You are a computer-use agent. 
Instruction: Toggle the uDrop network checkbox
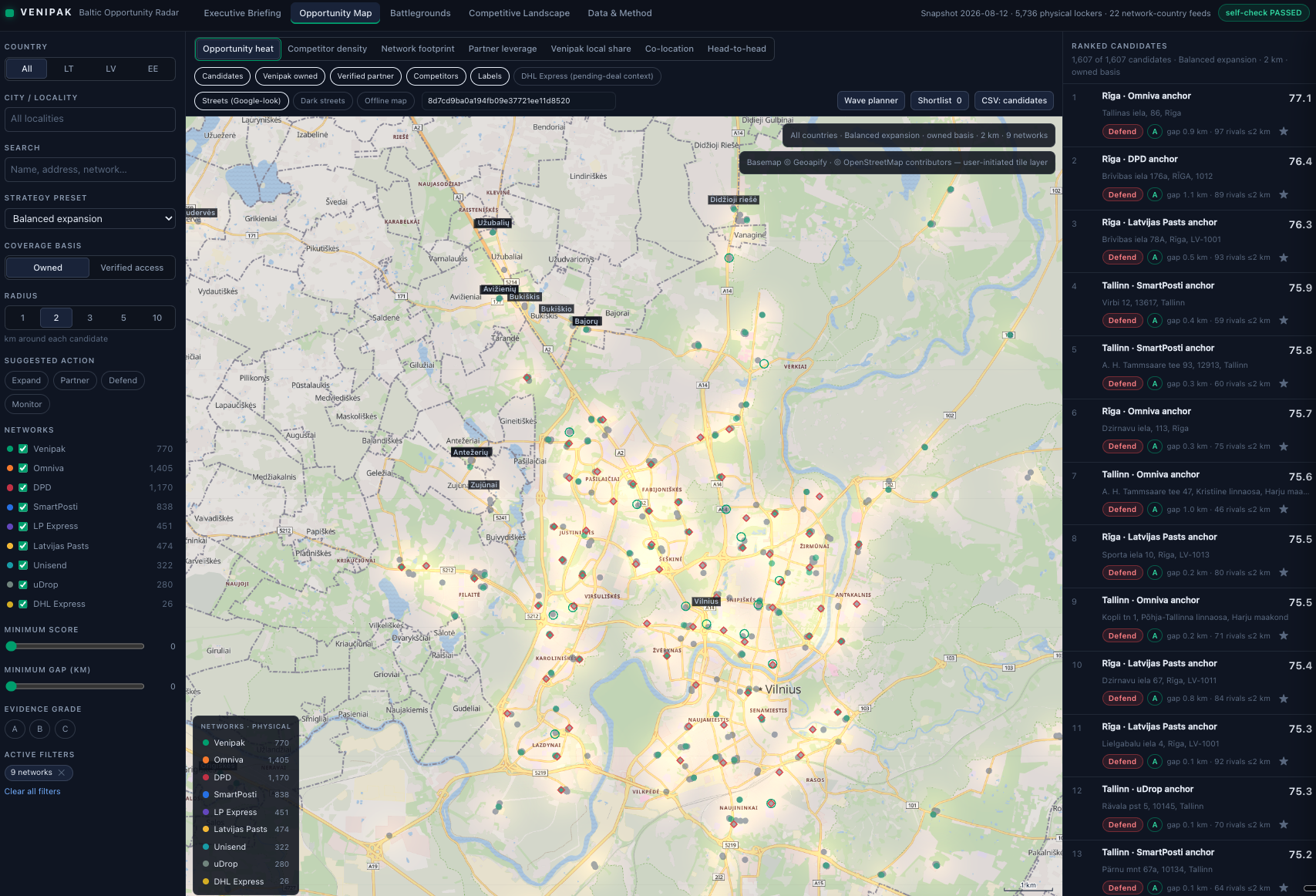pyautogui.click(x=23, y=584)
